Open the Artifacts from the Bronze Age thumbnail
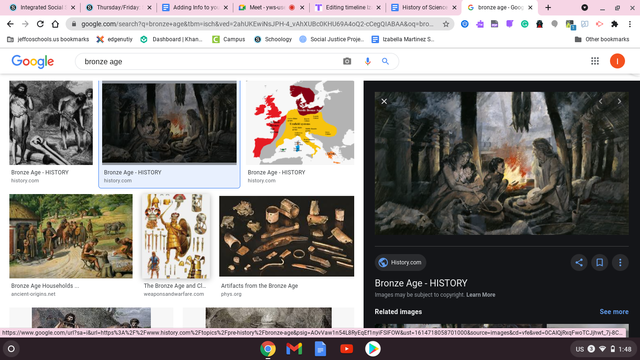Screen dimensions: 640x360 pos(287,236)
